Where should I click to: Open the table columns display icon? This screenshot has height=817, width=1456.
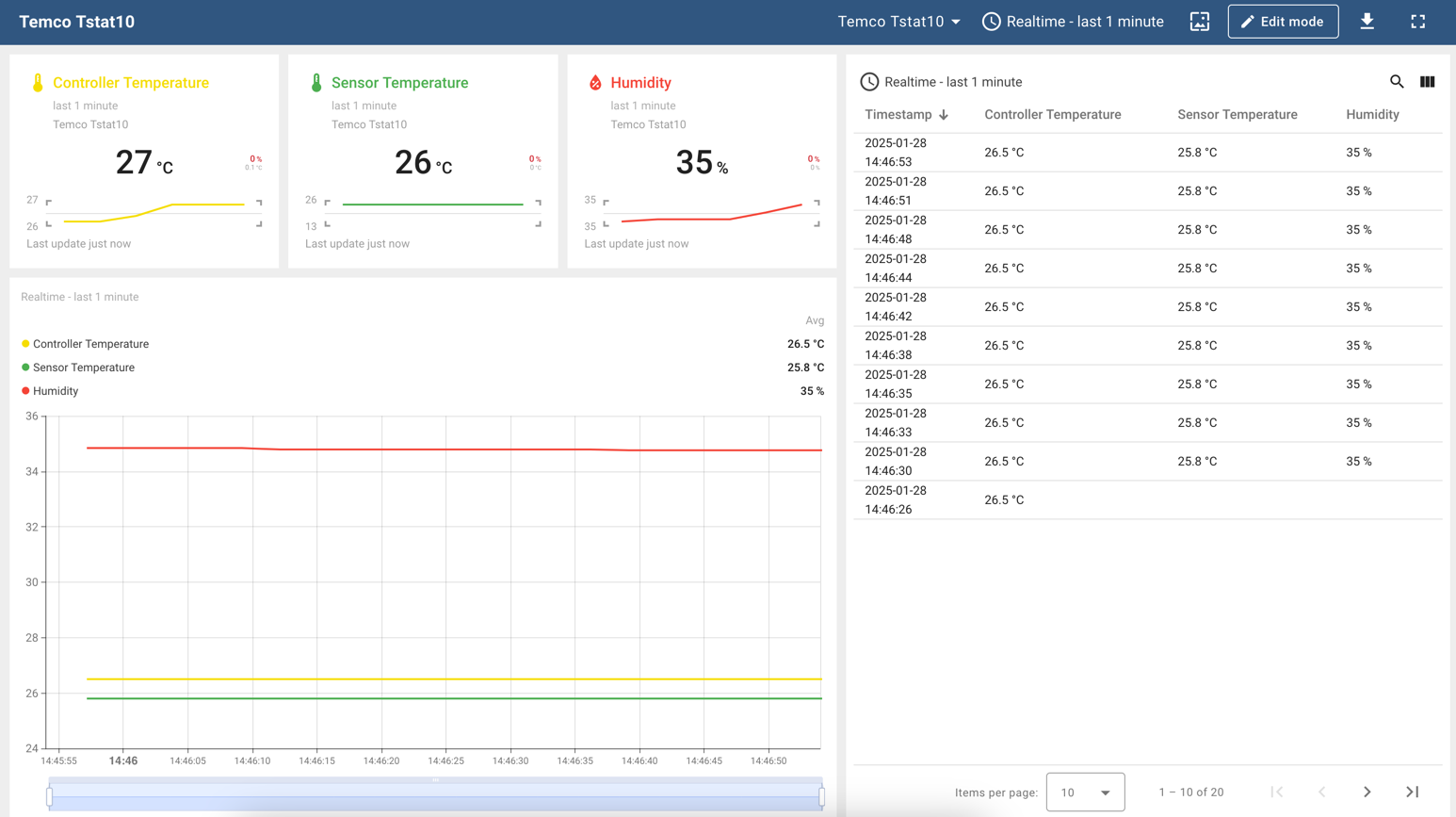pos(1427,82)
